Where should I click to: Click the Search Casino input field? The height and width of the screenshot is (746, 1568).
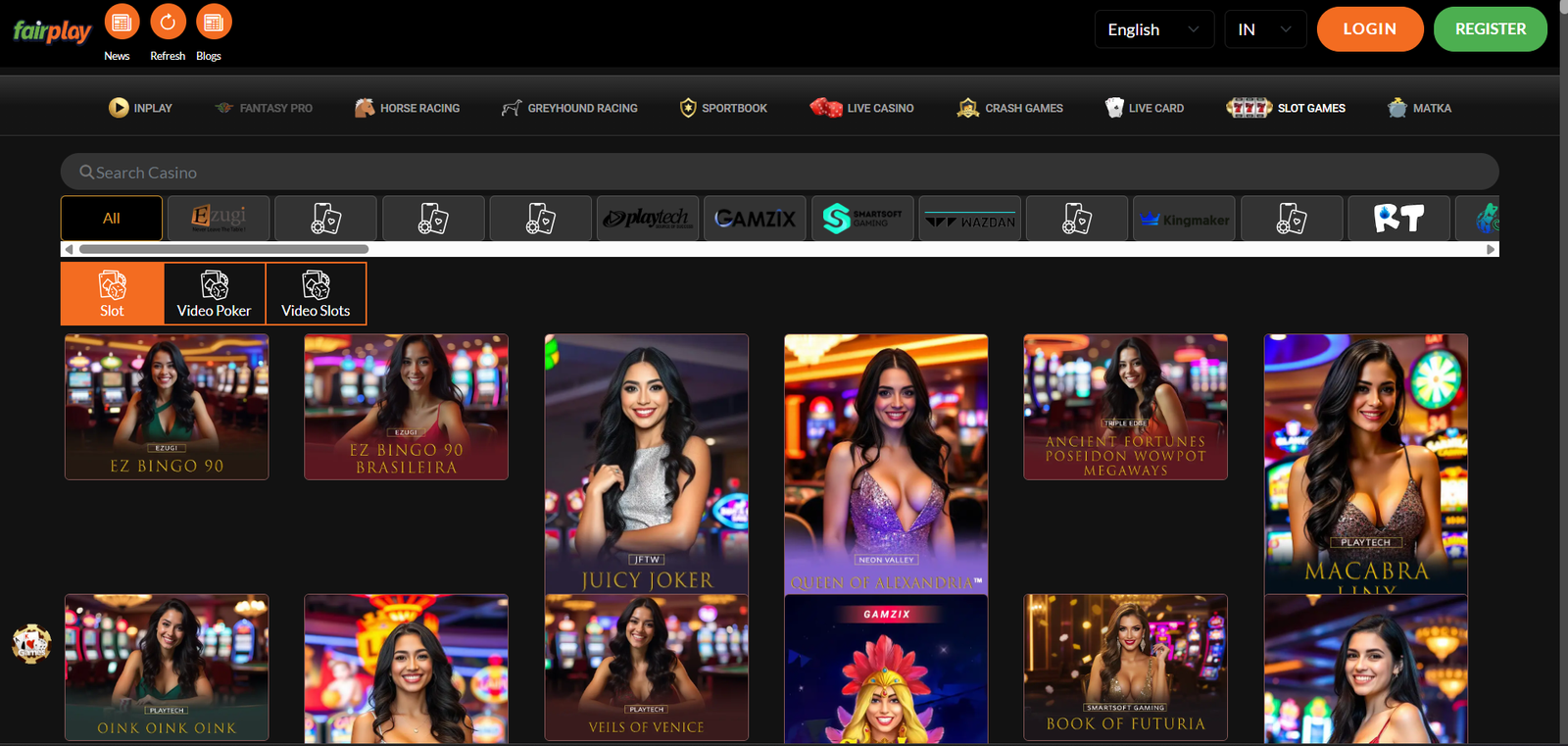pyautogui.click(x=779, y=173)
